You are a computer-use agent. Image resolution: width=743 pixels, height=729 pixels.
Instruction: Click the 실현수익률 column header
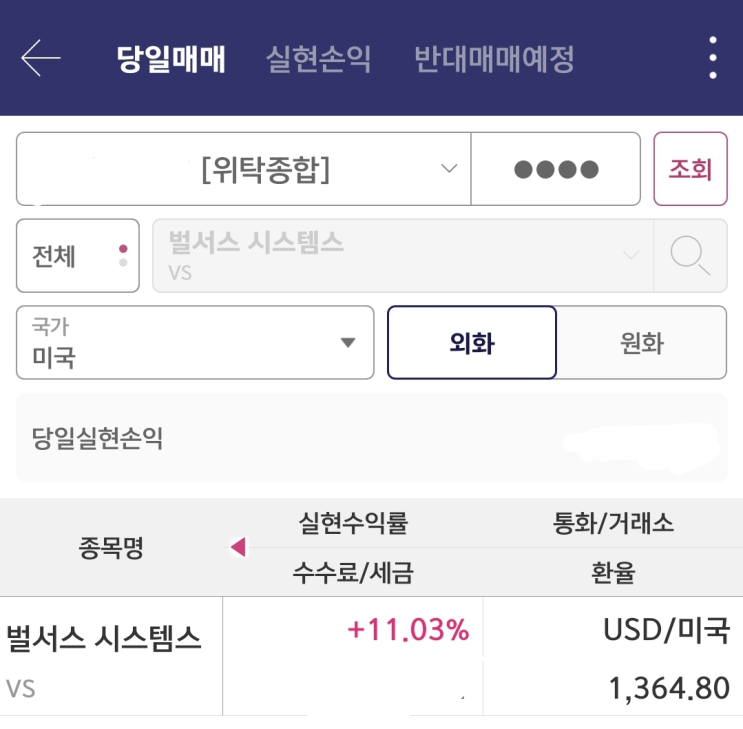point(353,522)
